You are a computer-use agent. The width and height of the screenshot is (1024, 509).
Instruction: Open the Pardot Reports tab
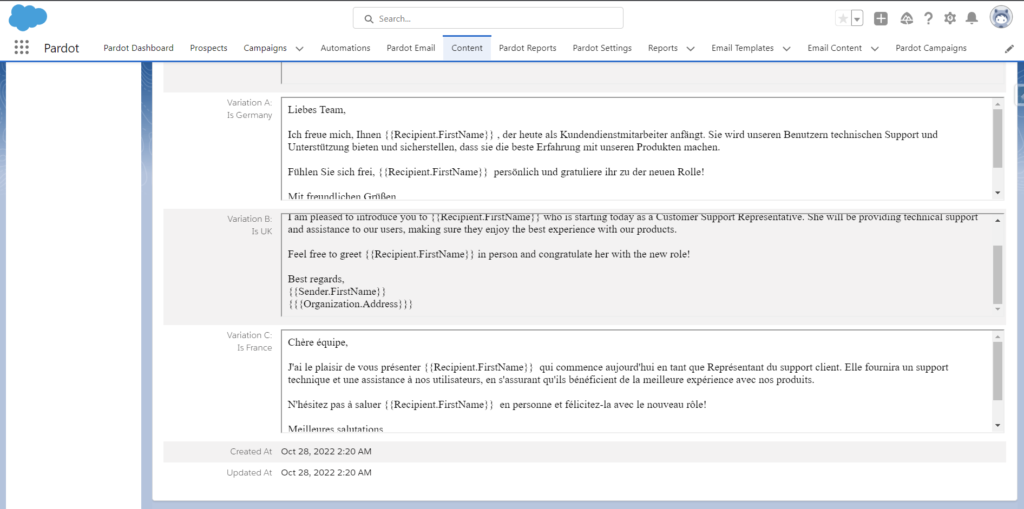pos(528,48)
